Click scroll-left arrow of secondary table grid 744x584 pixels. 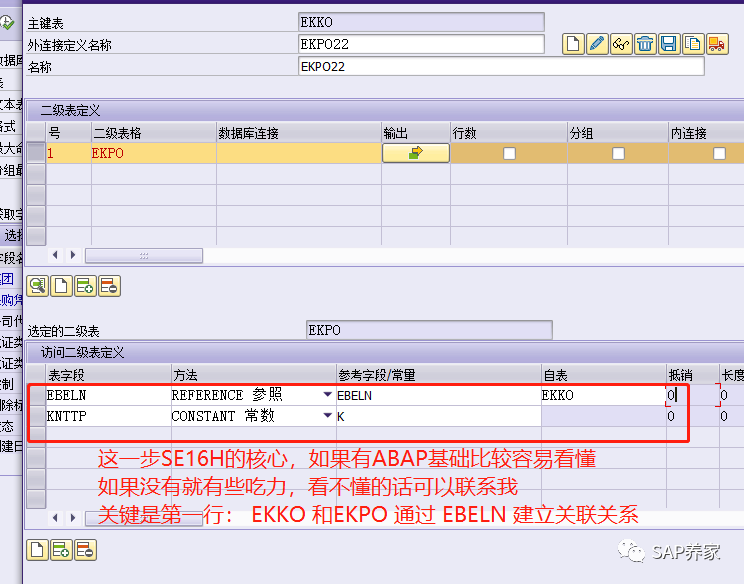point(56,255)
